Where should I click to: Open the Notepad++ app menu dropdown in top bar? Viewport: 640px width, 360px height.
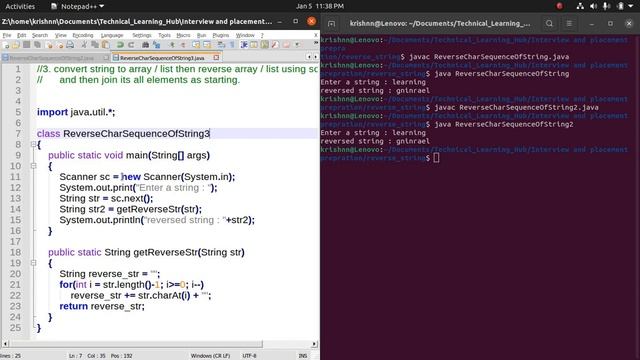pos(78,6)
